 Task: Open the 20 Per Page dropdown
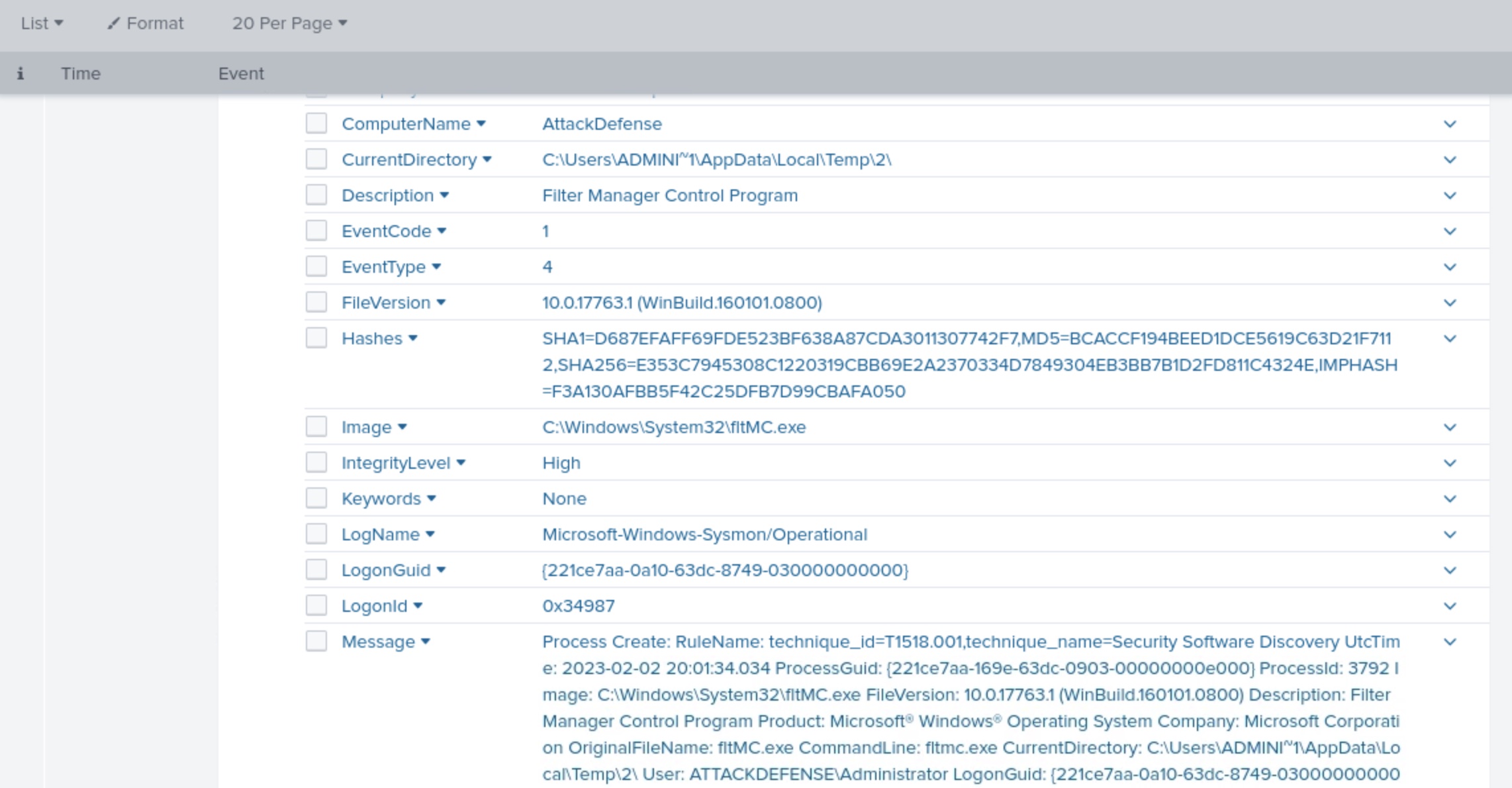click(289, 23)
